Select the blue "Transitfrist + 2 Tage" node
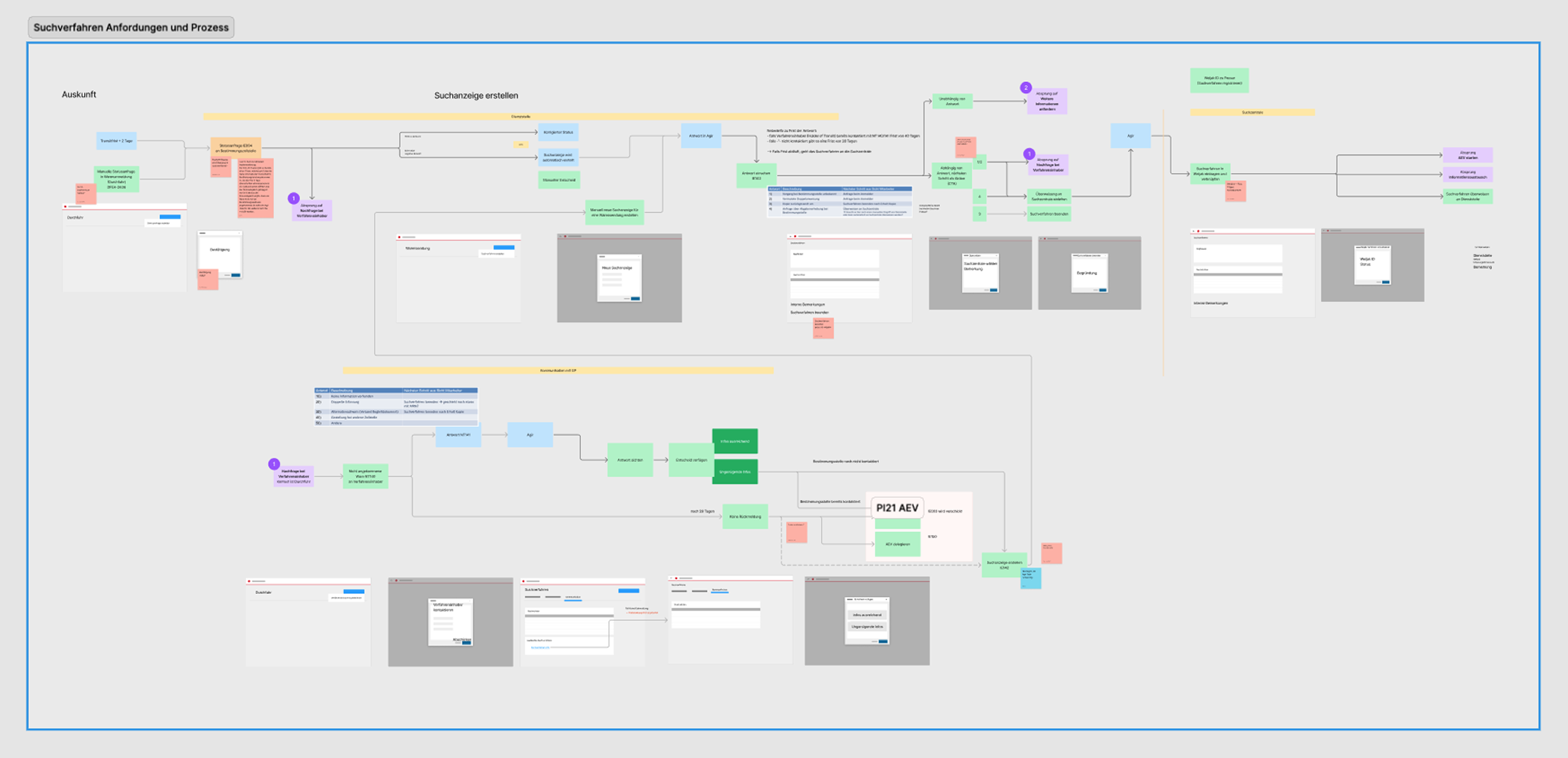Image resolution: width=1568 pixels, height=758 pixels. coord(116,141)
